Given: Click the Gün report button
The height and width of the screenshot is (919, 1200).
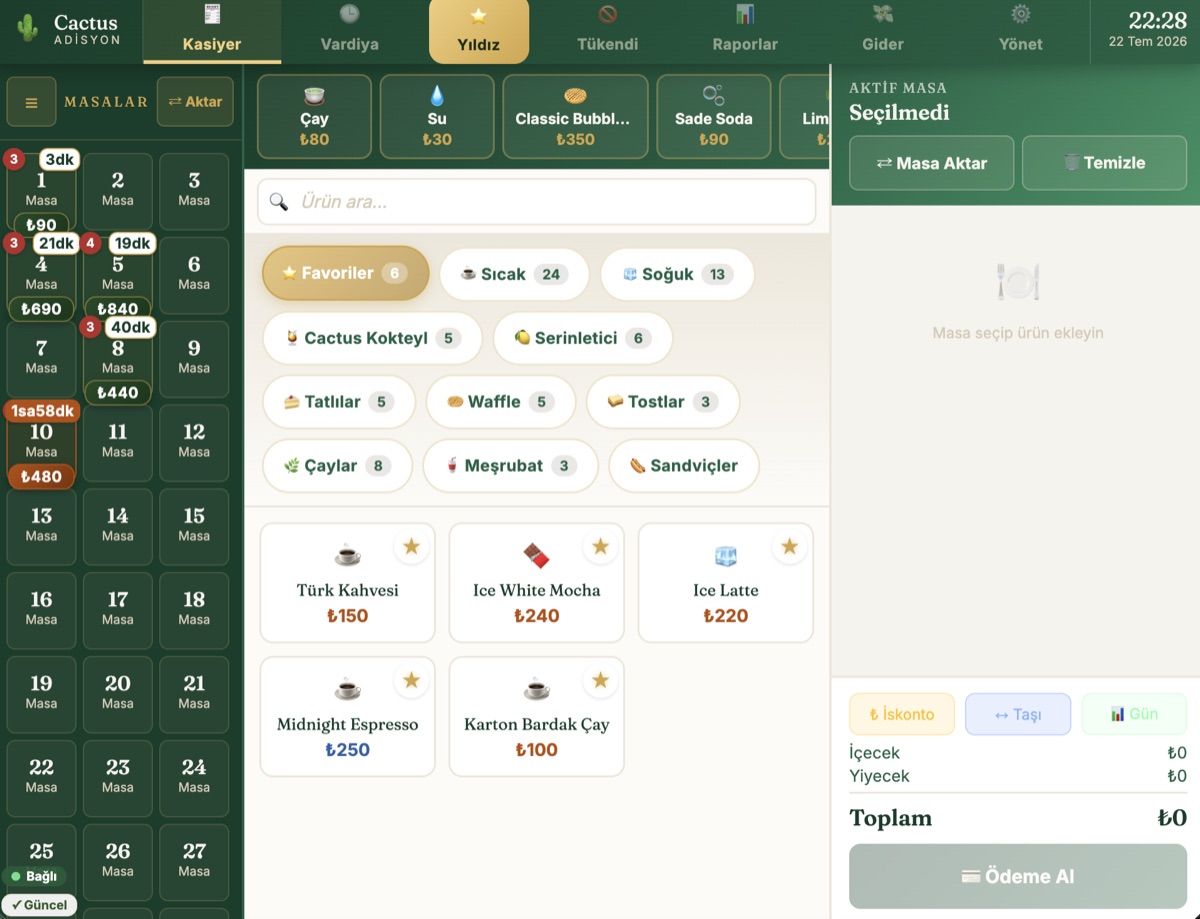Looking at the screenshot, I should (1134, 714).
